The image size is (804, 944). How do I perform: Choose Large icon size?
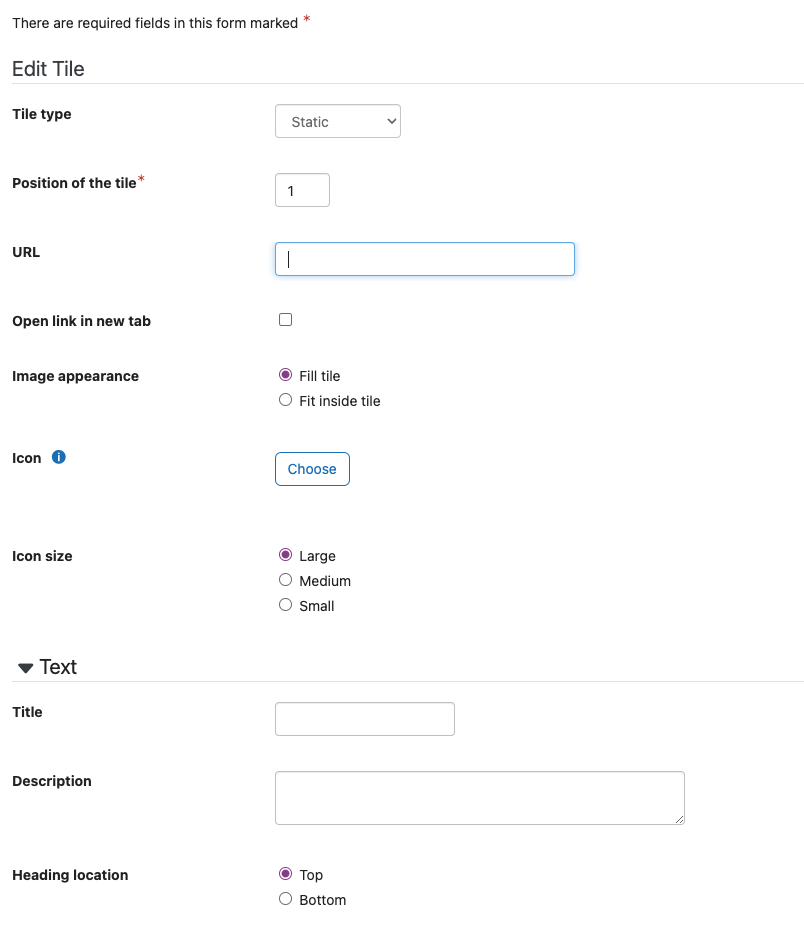pos(285,554)
